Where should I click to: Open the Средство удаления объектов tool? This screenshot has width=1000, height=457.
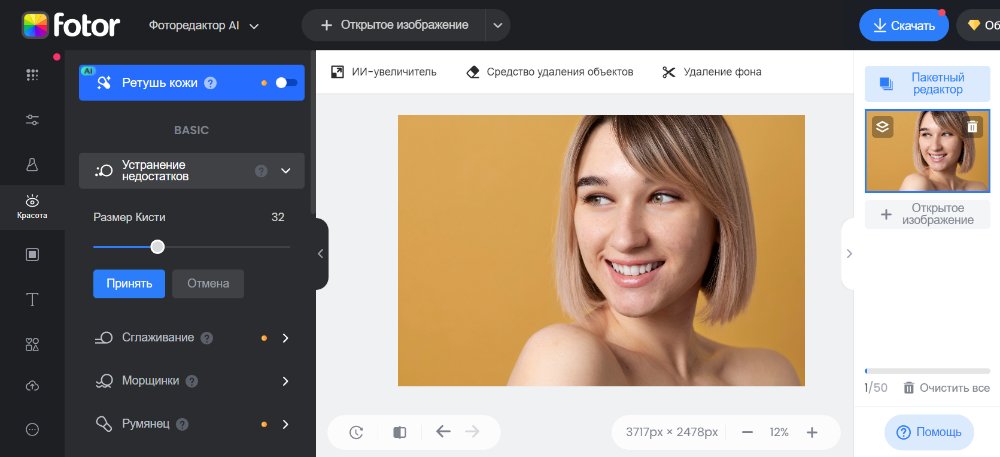click(x=550, y=72)
